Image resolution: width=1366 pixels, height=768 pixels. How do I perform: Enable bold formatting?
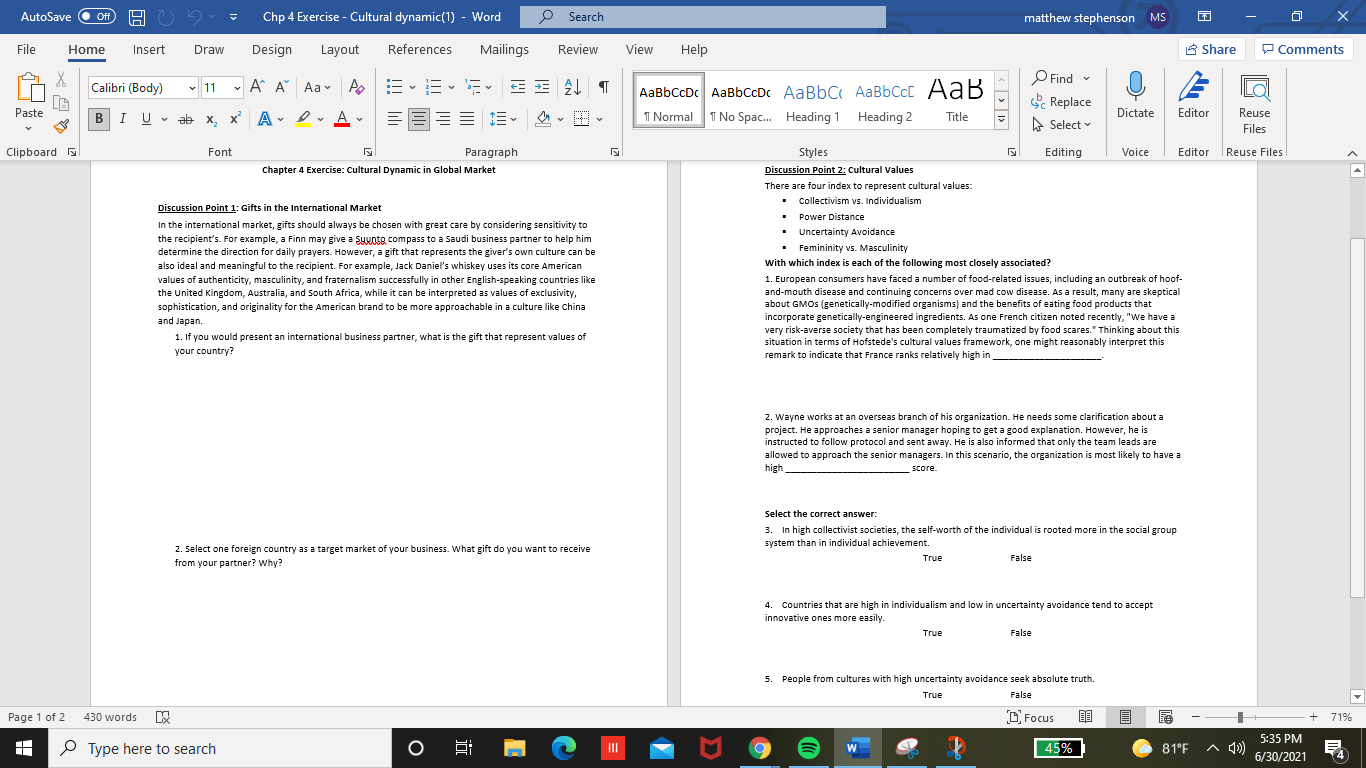(x=97, y=118)
